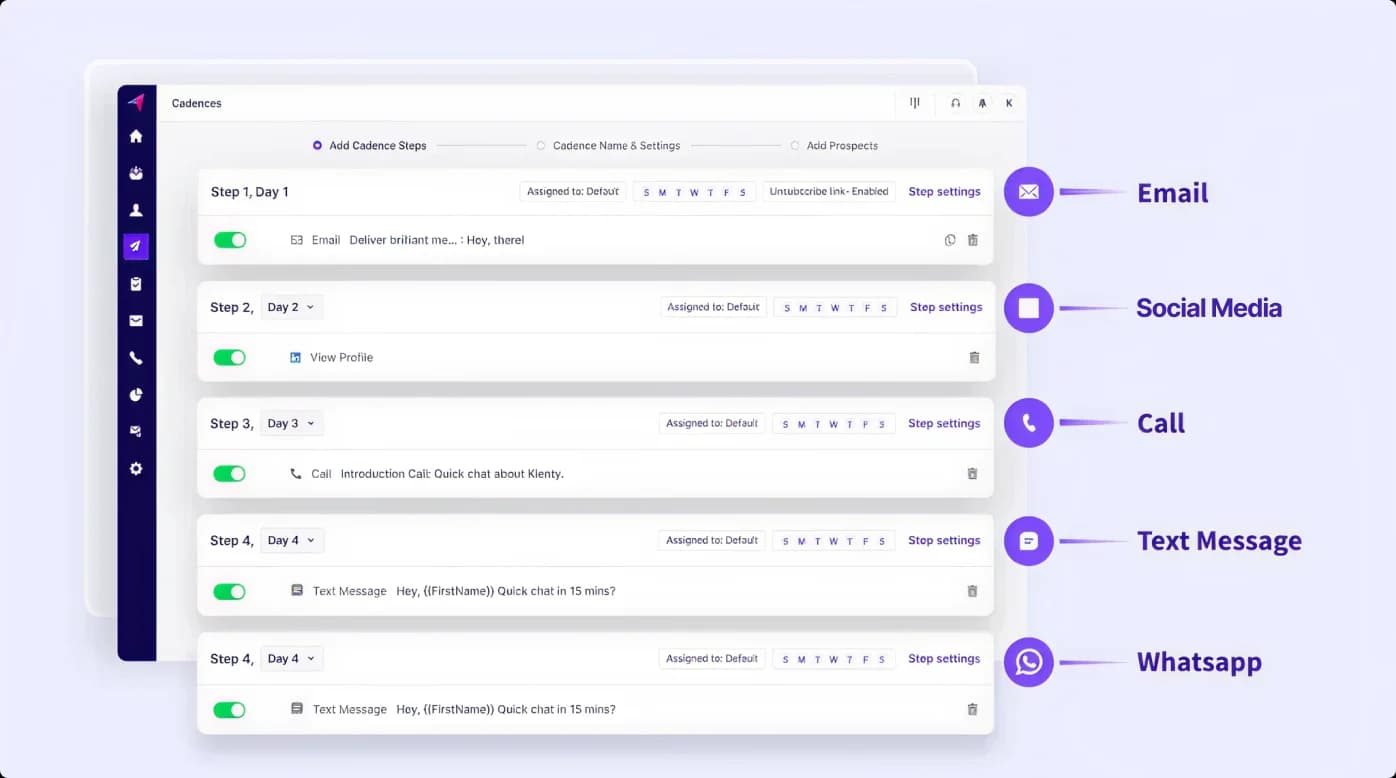Toggle off the Step 1 Email switch
The image size is (1396, 778).
[230, 240]
